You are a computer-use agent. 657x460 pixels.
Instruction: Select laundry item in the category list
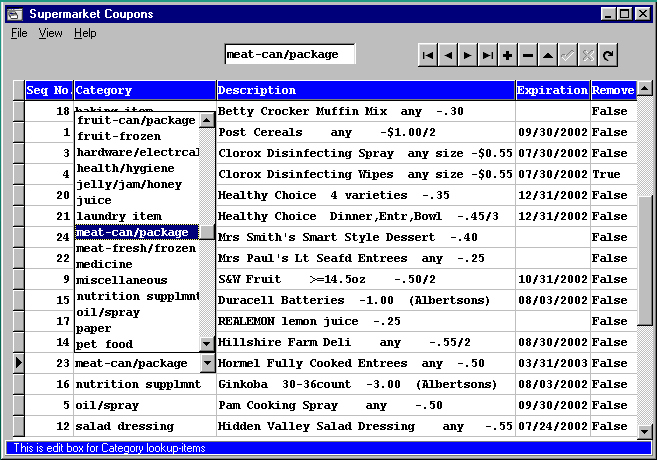tap(137, 216)
